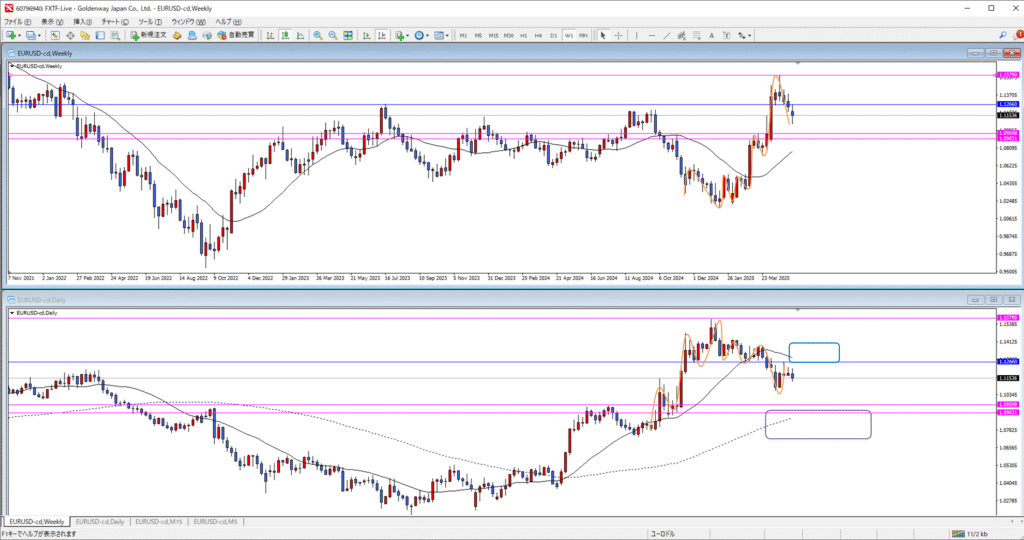Click the magenta price label on weekly chart
This screenshot has width=1024, height=540.
[x=1007, y=75]
